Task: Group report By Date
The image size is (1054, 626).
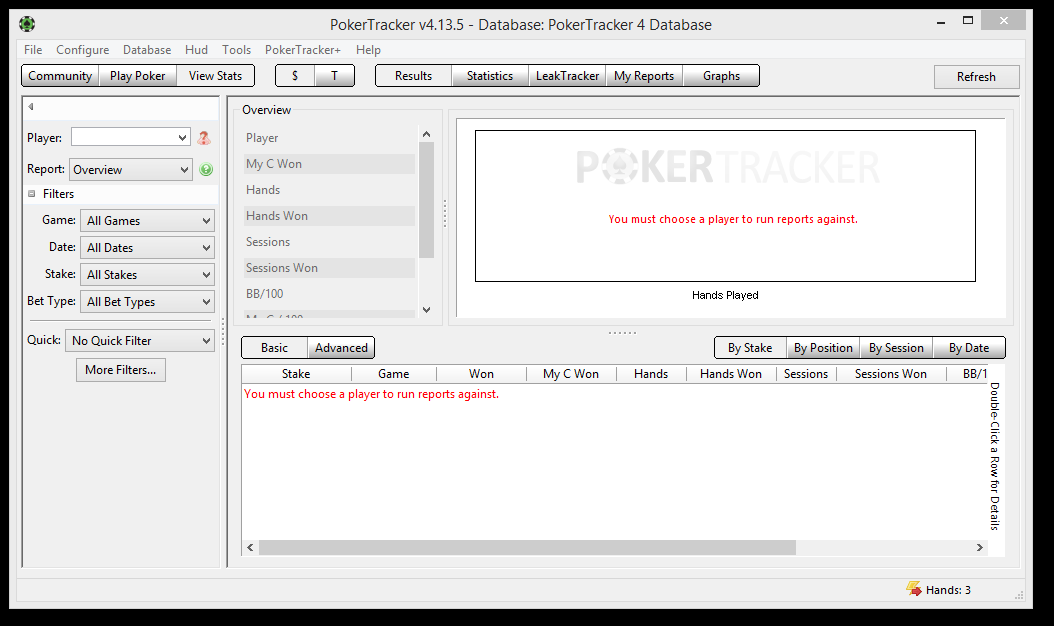Action: coord(969,348)
